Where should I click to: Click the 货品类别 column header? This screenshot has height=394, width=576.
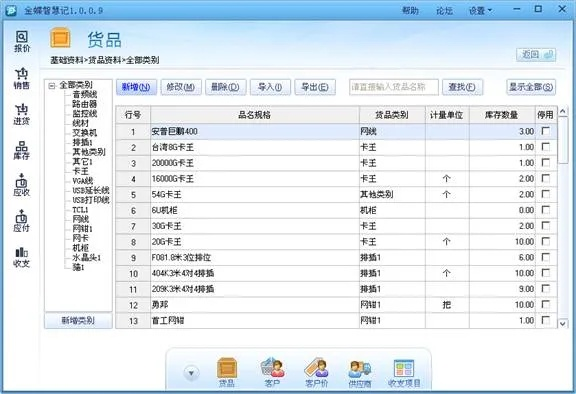pos(392,115)
